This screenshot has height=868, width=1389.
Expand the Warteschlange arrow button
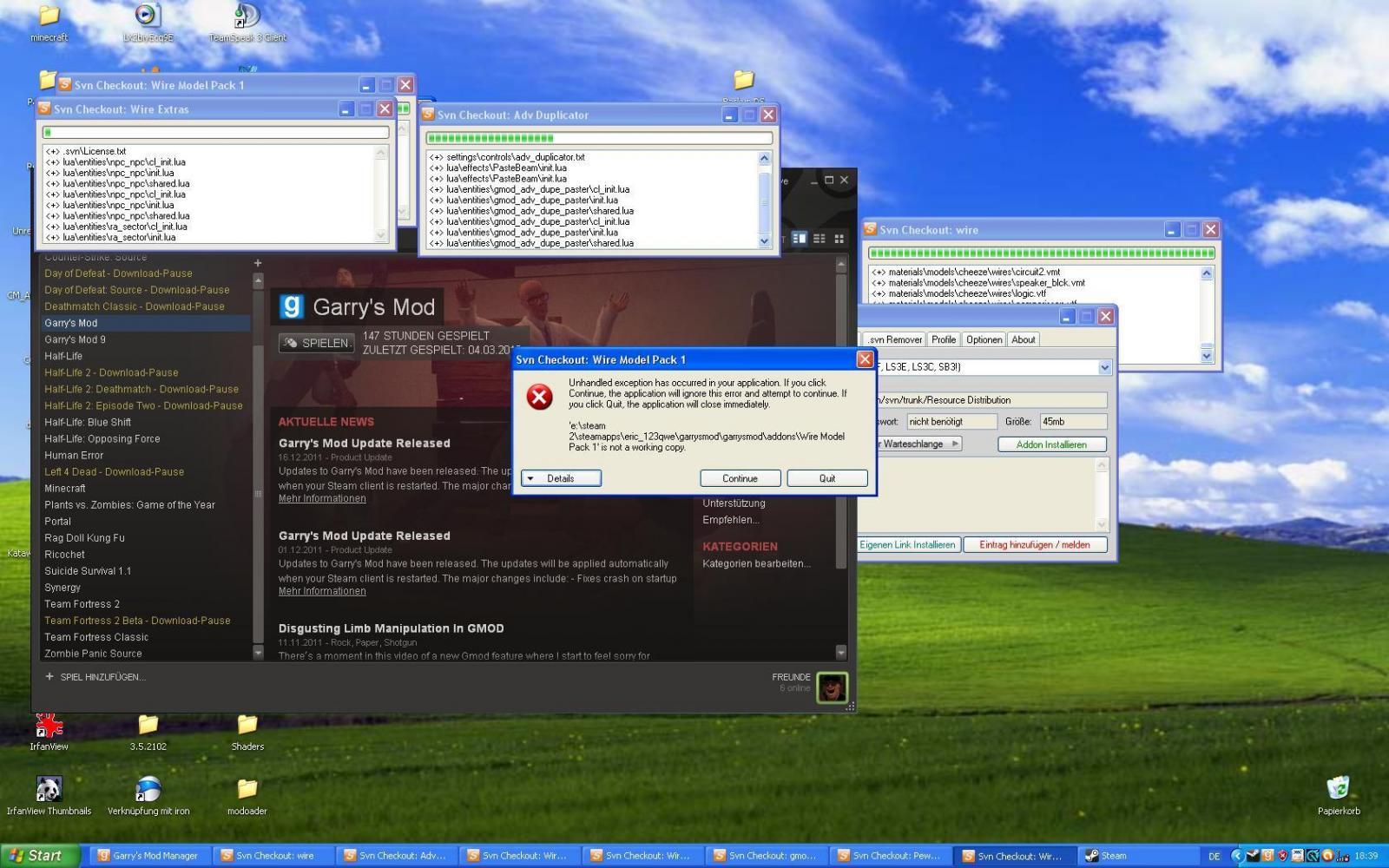tap(956, 444)
